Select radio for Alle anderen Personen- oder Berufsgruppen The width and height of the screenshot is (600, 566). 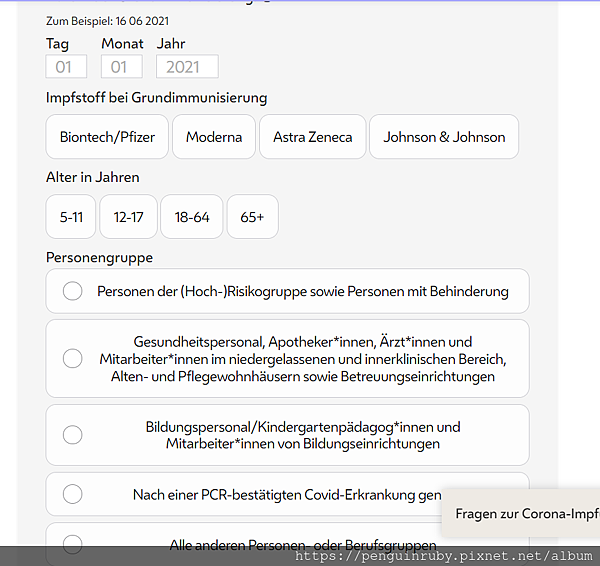coord(72,544)
